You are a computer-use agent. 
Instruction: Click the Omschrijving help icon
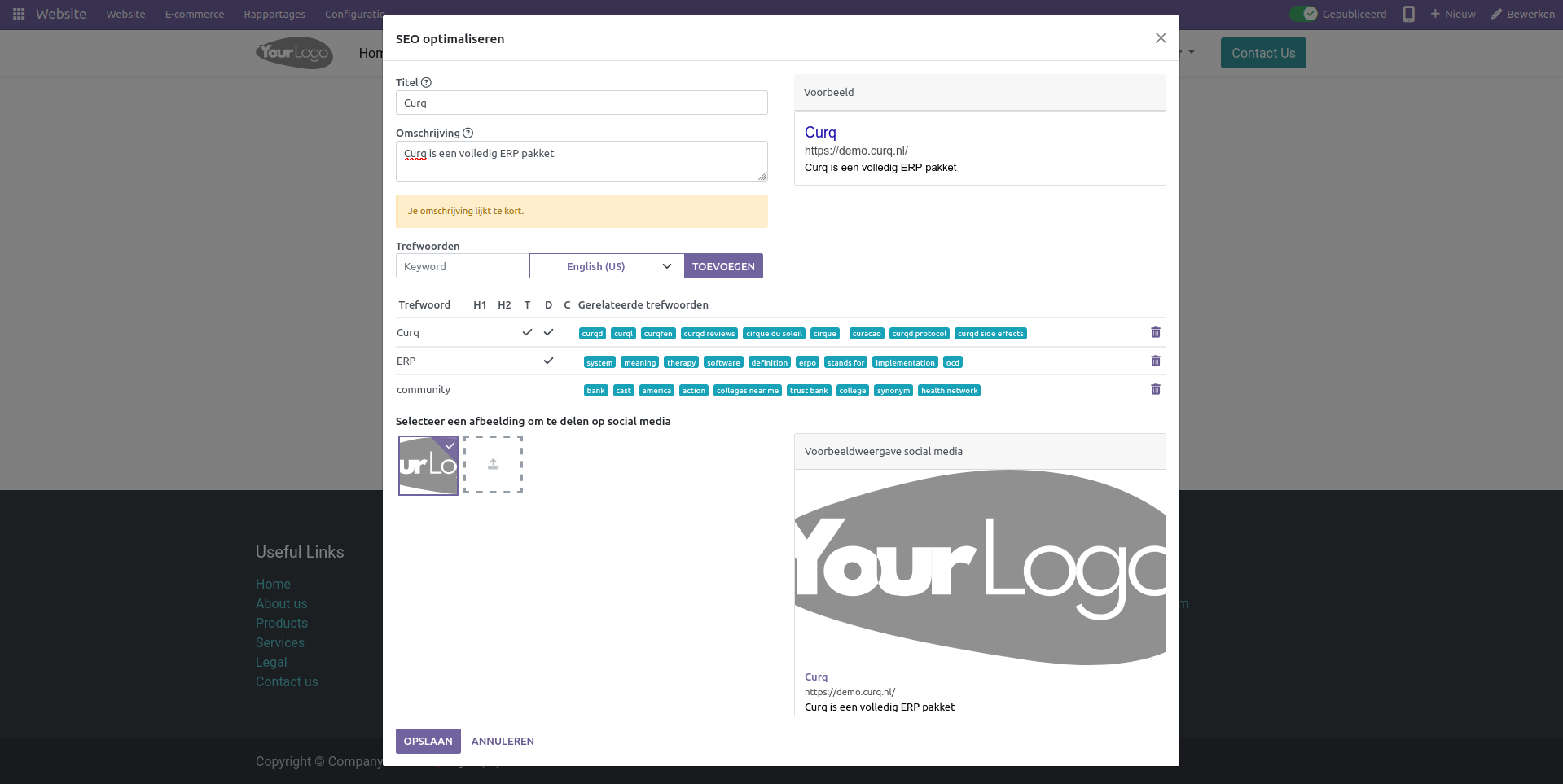click(468, 133)
